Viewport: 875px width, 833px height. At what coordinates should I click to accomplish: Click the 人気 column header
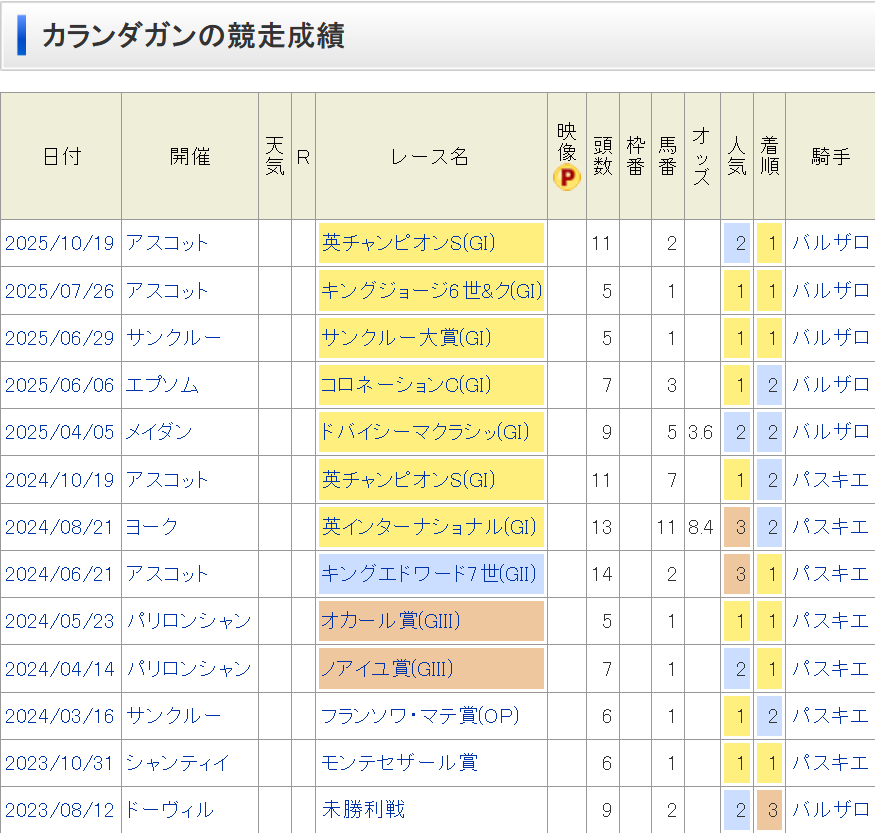737,156
